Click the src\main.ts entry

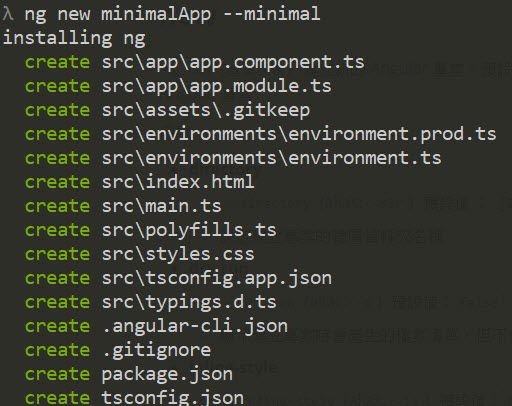point(161,206)
